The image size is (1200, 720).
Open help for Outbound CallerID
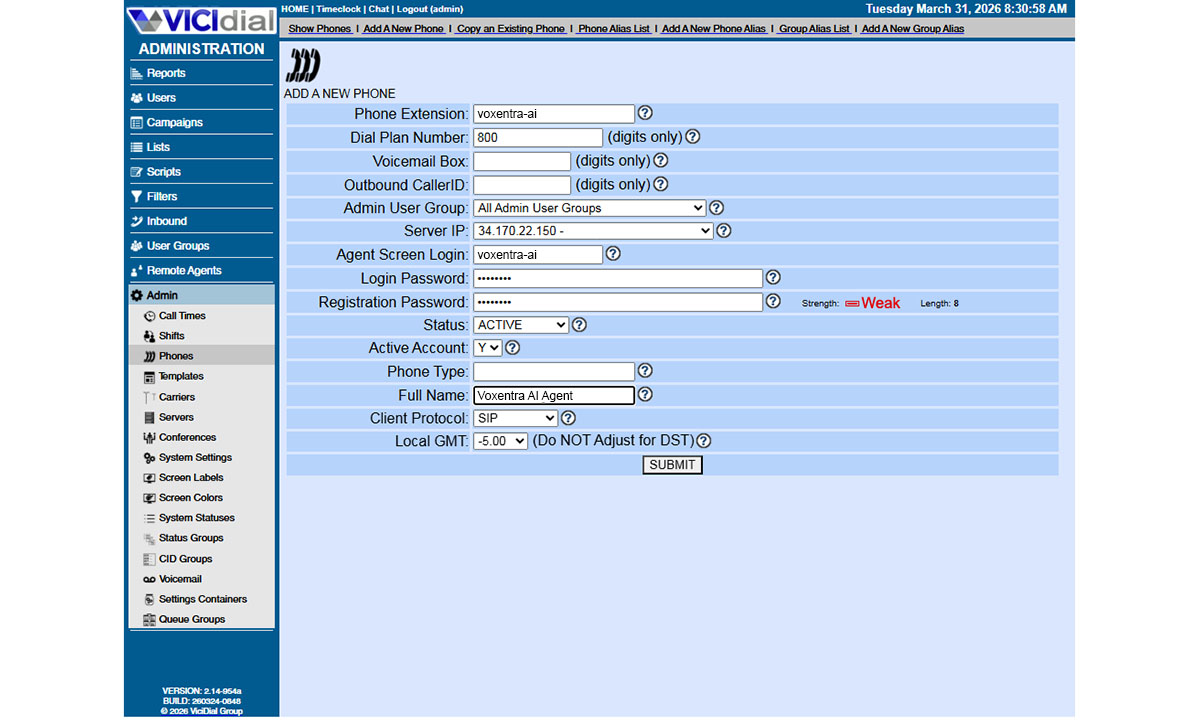[x=660, y=184]
